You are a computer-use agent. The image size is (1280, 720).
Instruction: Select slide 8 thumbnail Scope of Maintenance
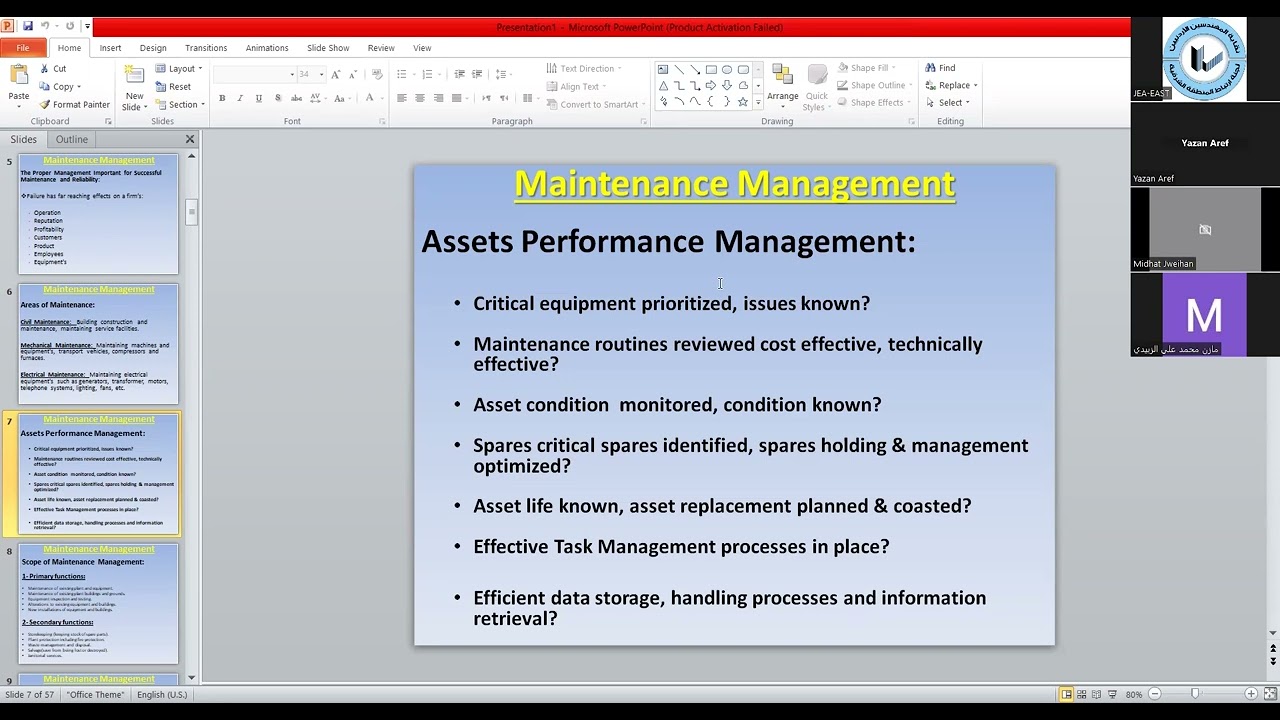click(x=98, y=604)
